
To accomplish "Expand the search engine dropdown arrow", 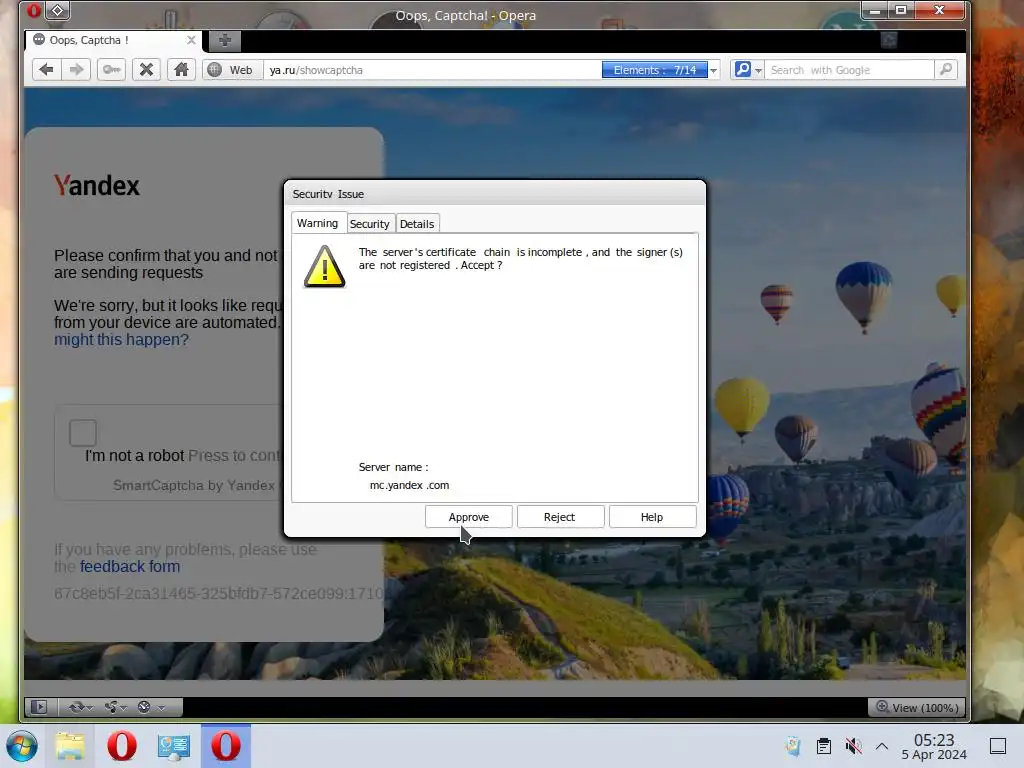I will (x=758, y=70).
